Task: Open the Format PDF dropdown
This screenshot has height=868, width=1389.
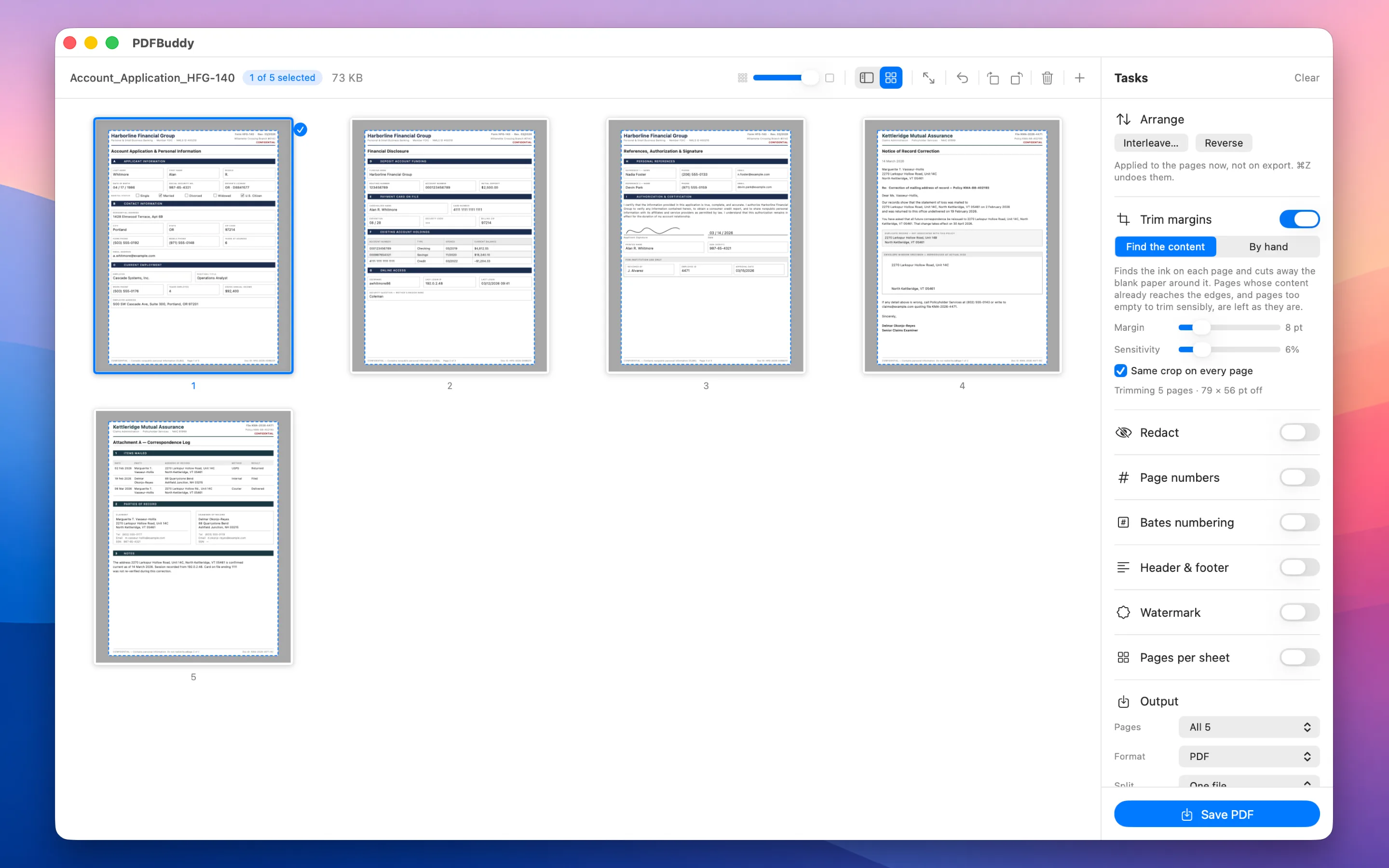Action: [x=1248, y=756]
